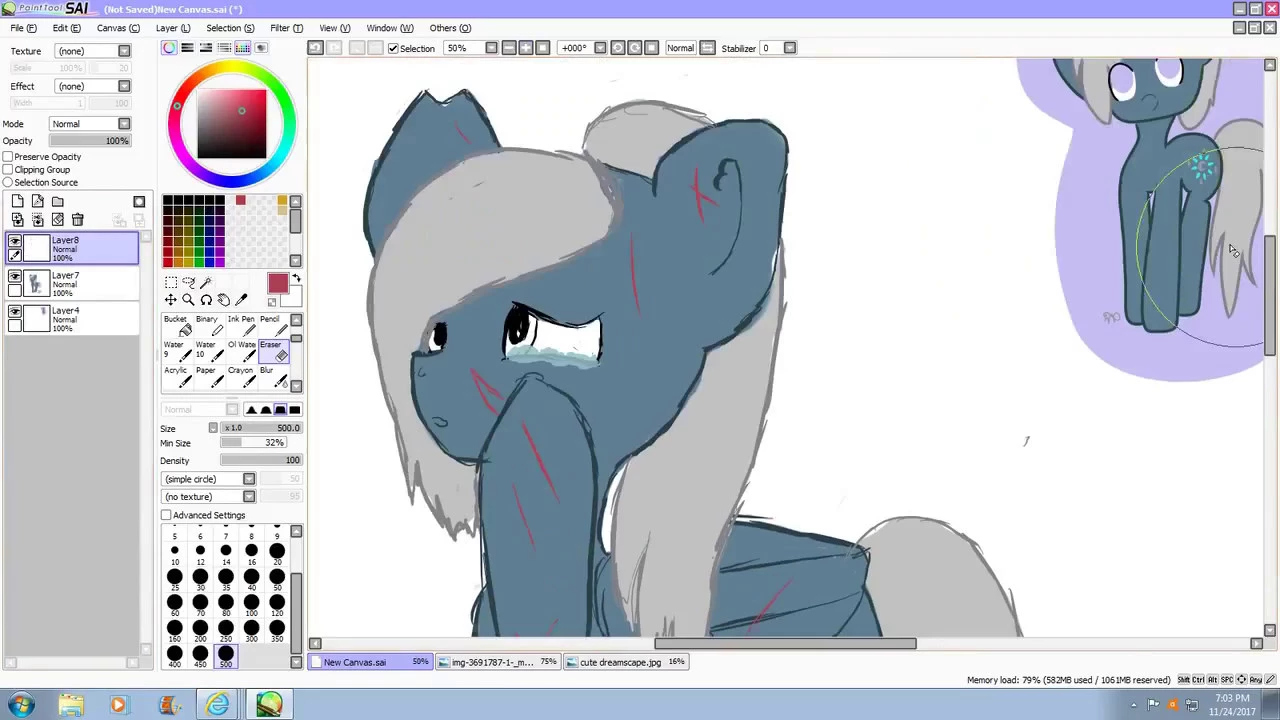1280x720 pixels.
Task: Adjust the layer Opacity slider
Action: pos(90,141)
